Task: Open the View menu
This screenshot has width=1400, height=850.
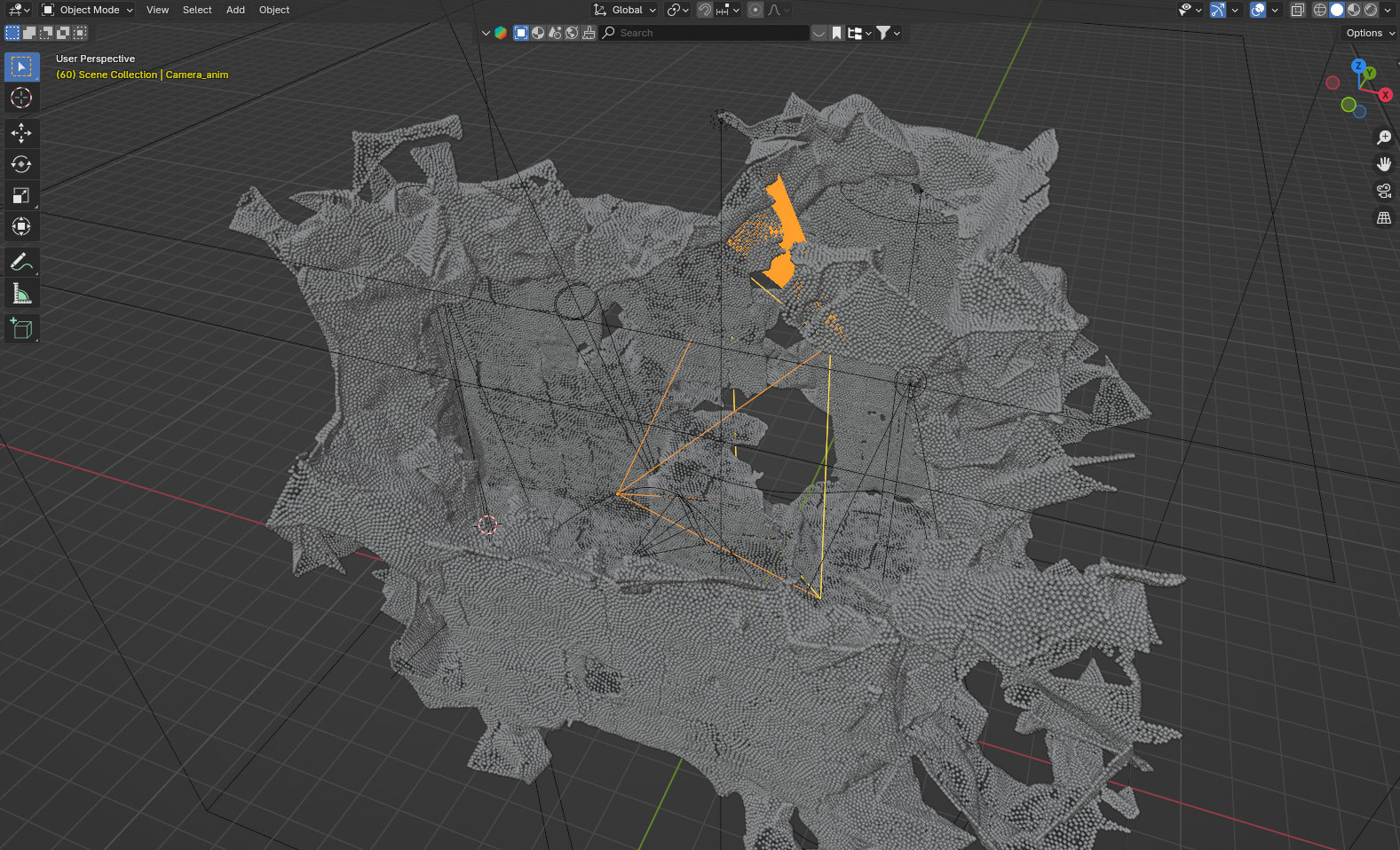Action: point(157,10)
